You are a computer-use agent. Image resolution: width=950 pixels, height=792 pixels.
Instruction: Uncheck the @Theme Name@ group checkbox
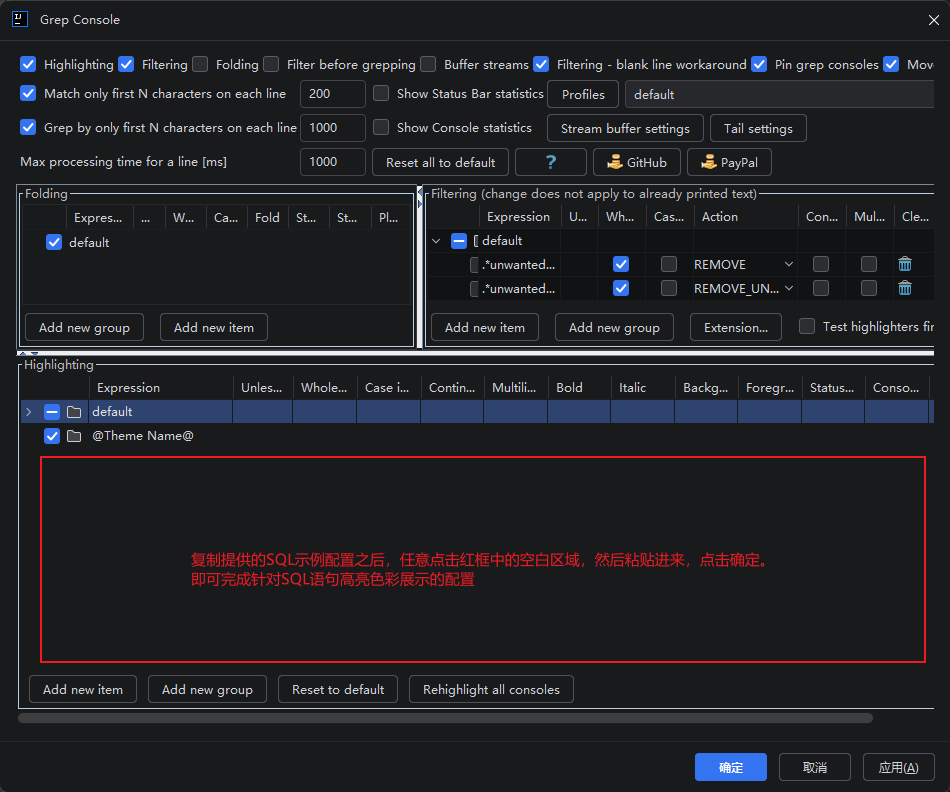pyautogui.click(x=51, y=436)
